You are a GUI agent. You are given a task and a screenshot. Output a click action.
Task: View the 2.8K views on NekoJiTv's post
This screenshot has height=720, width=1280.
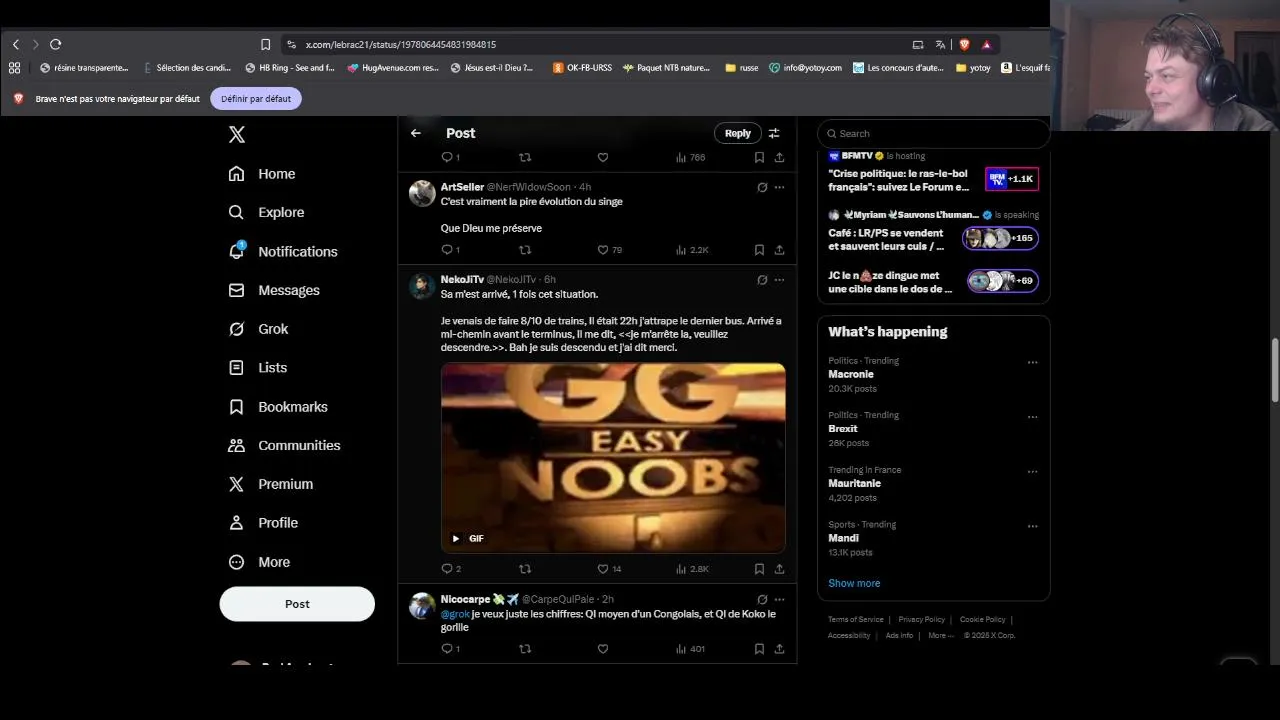[692, 569]
